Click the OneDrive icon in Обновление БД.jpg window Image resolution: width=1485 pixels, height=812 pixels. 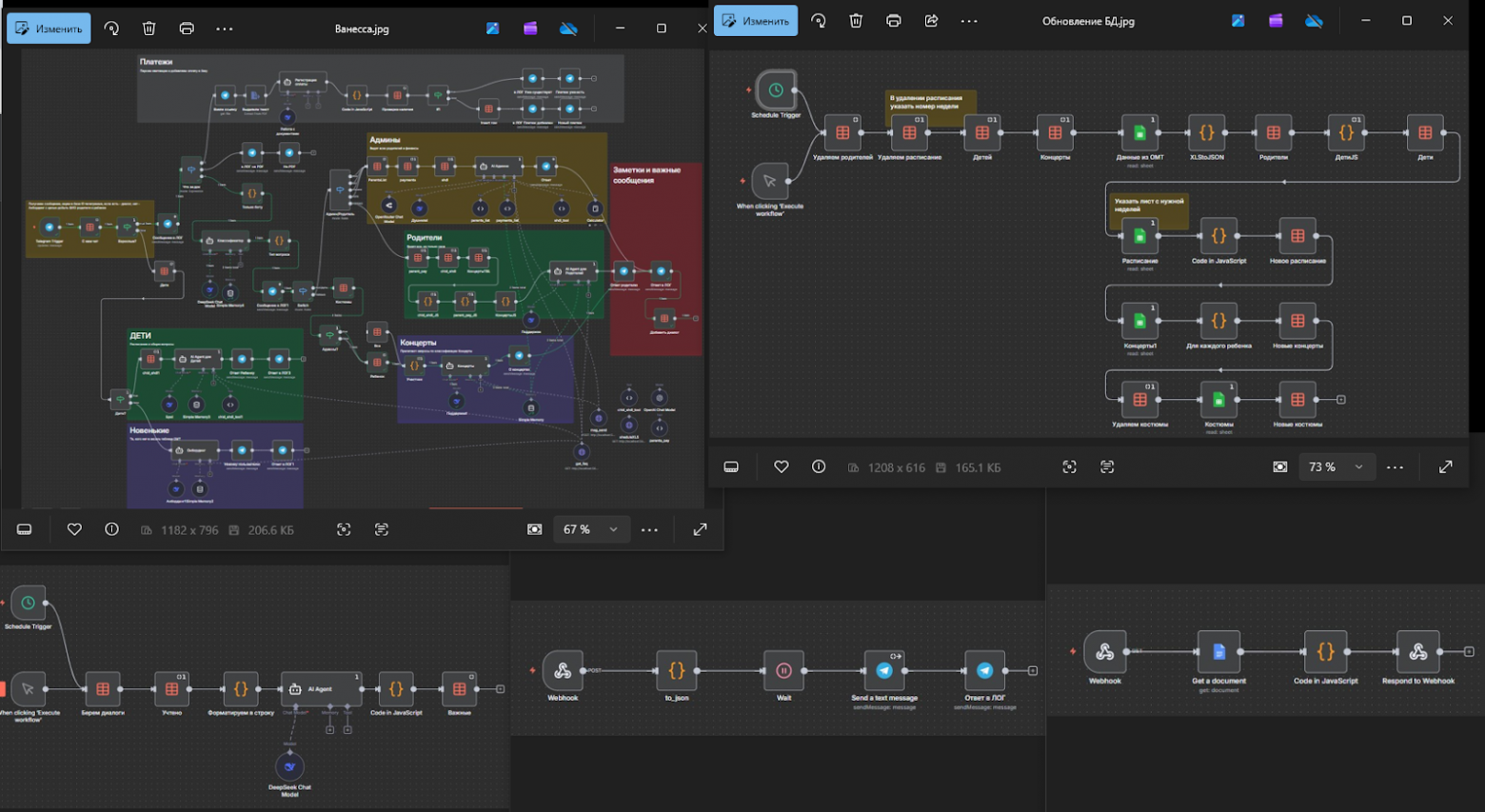point(1314,21)
